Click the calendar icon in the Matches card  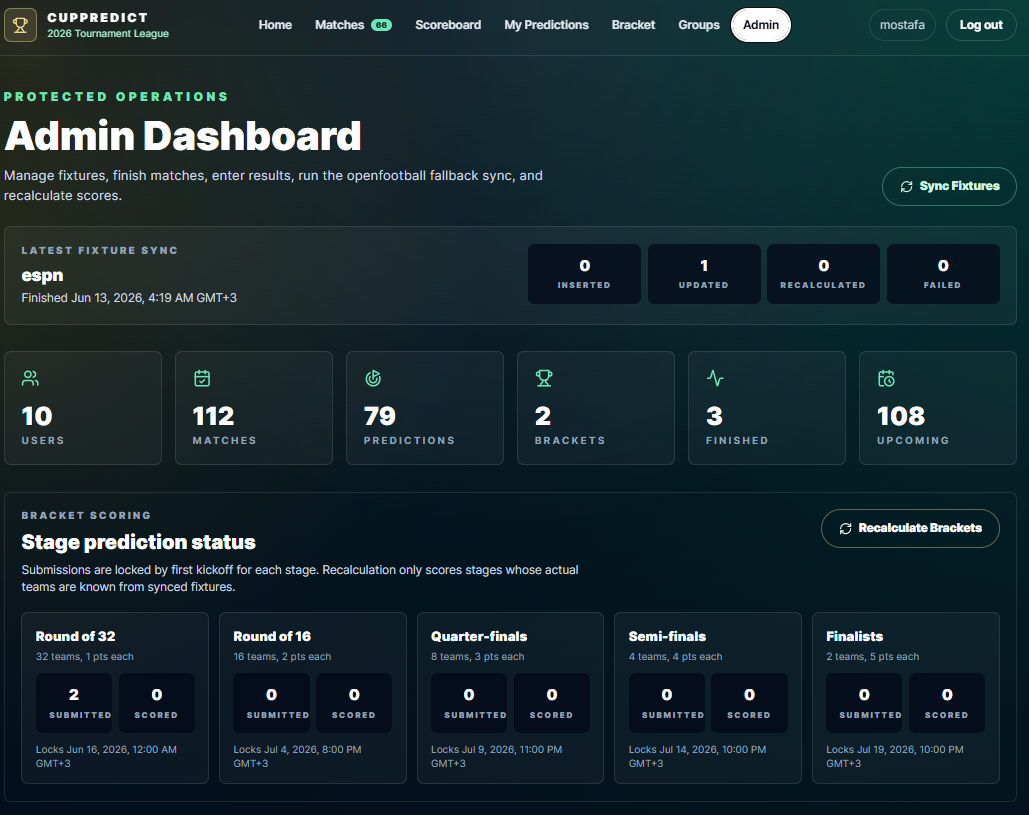202,378
